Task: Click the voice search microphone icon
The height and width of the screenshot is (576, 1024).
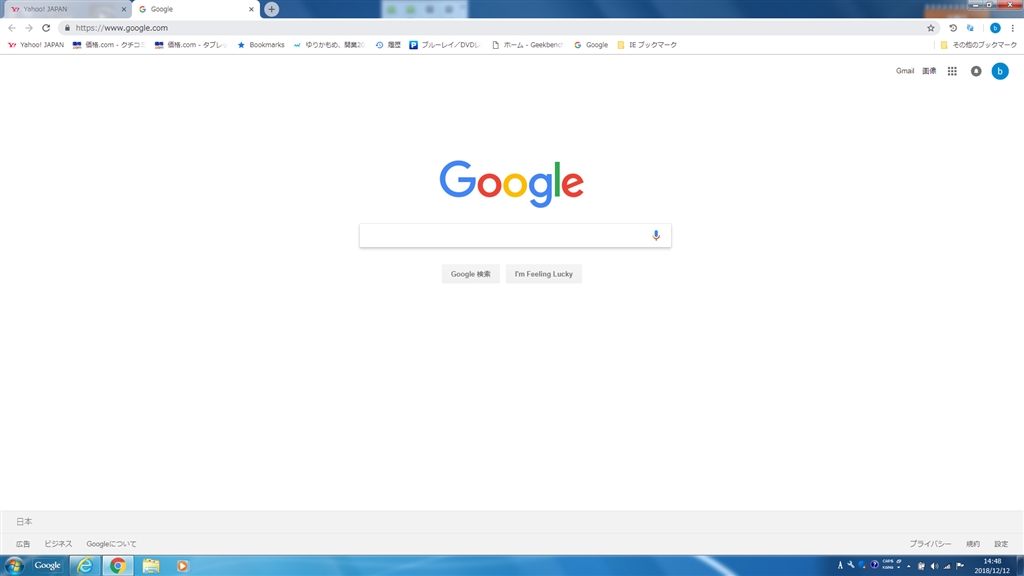Action: tap(656, 235)
